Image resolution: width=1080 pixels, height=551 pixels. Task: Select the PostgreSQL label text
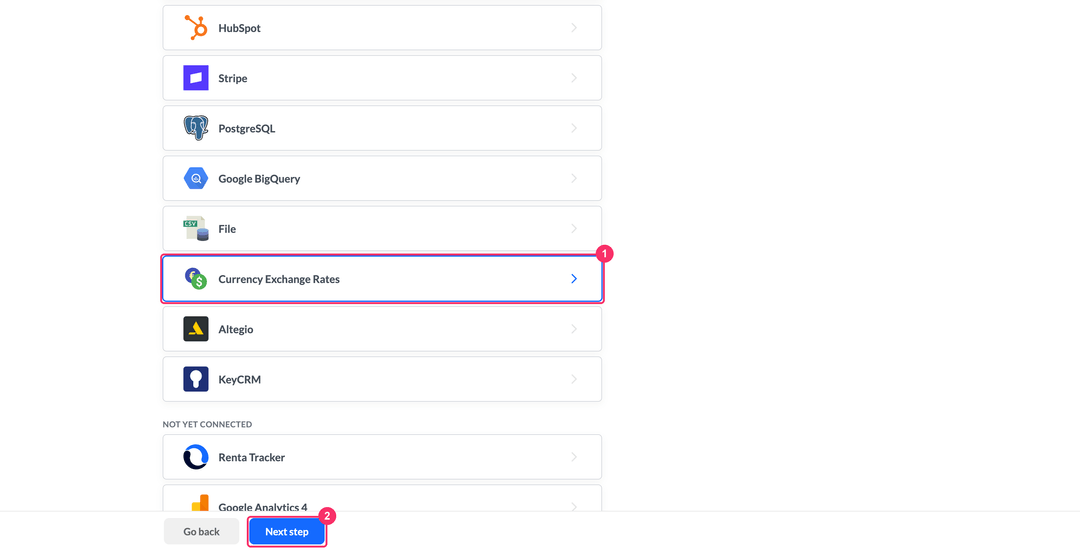[x=247, y=129]
